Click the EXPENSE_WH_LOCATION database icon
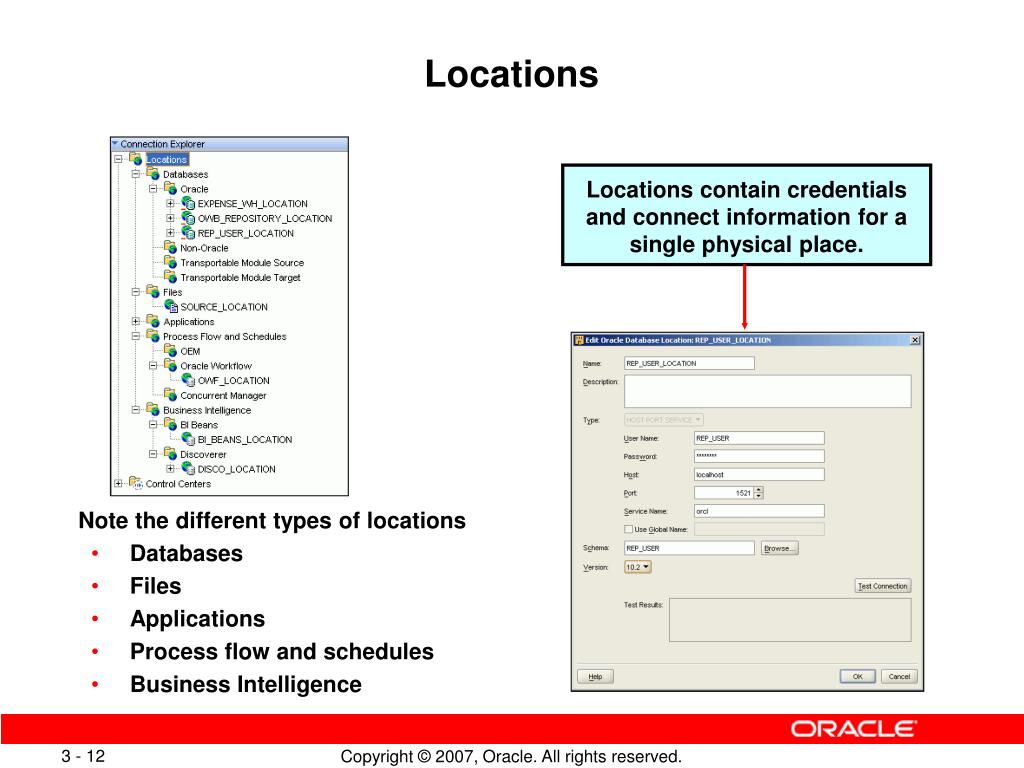This screenshot has width=1024, height=768. [188, 203]
